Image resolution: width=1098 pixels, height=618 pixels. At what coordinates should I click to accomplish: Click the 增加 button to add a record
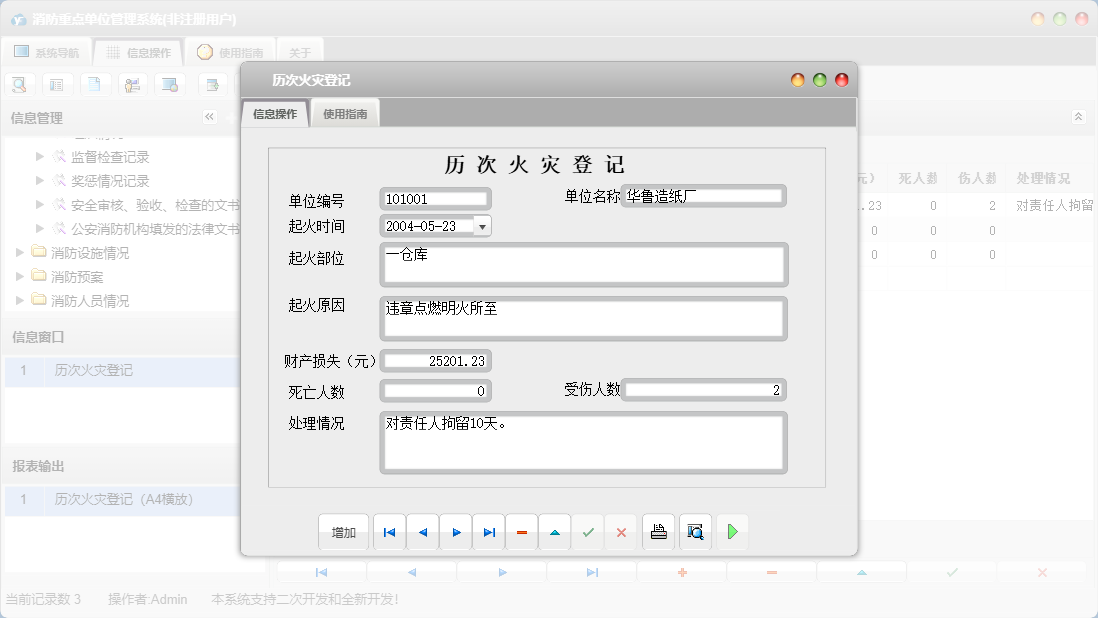tap(343, 532)
